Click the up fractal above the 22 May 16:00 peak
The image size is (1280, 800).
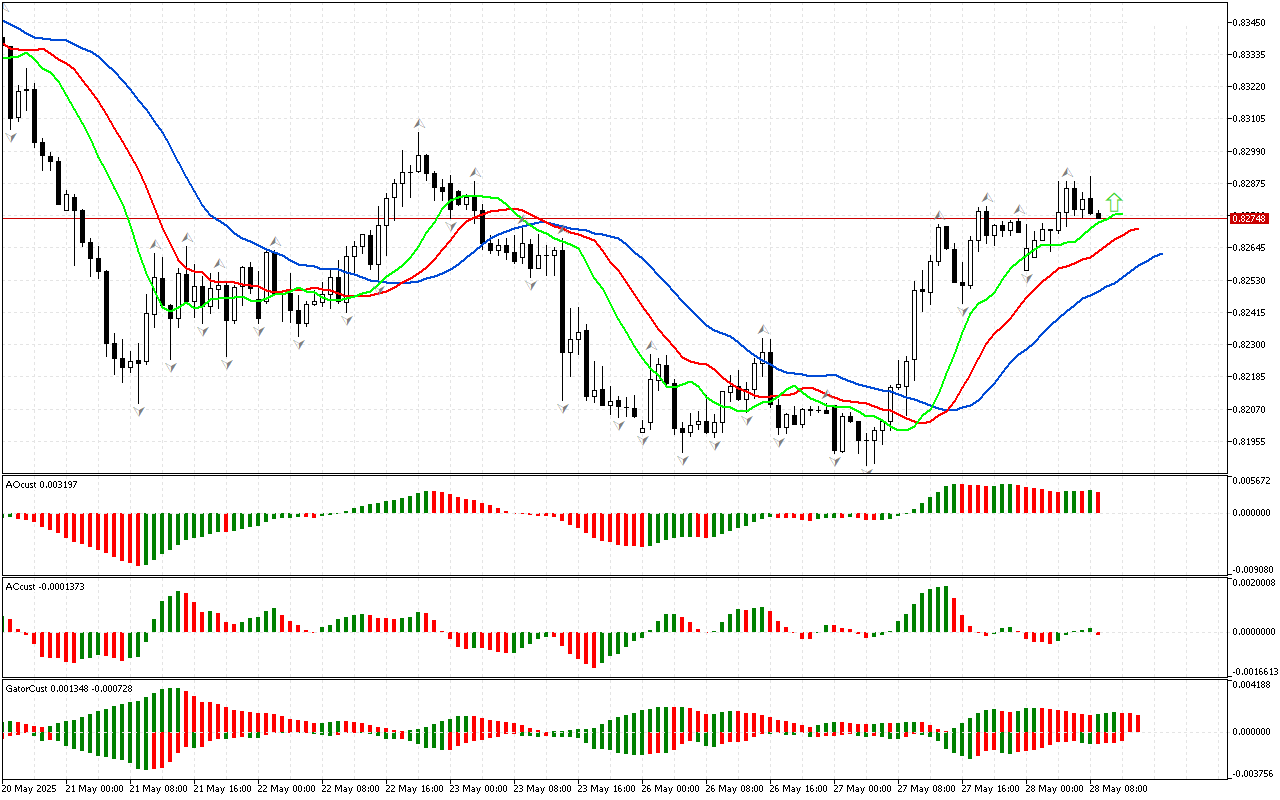420,123
